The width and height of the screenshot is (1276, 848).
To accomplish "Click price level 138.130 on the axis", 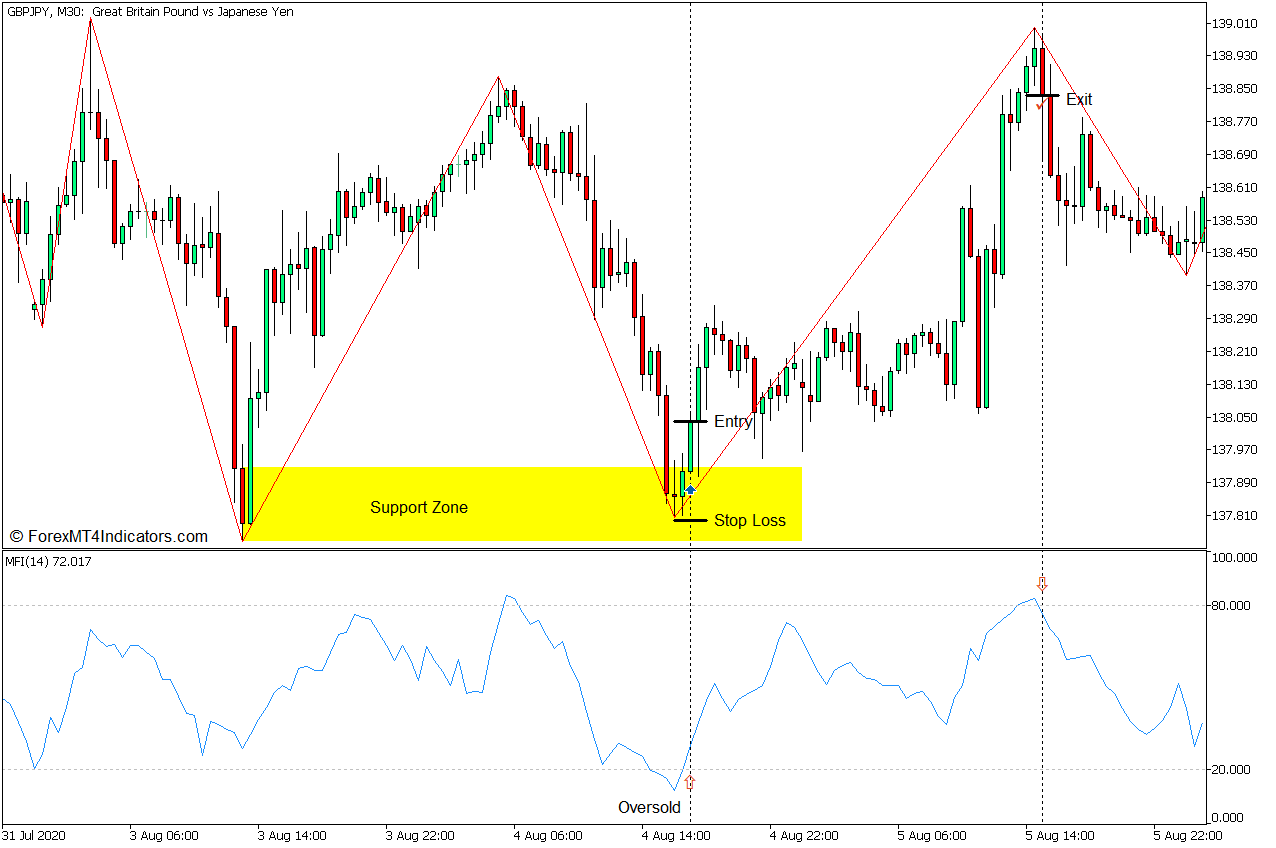I will click(x=1235, y=385).
